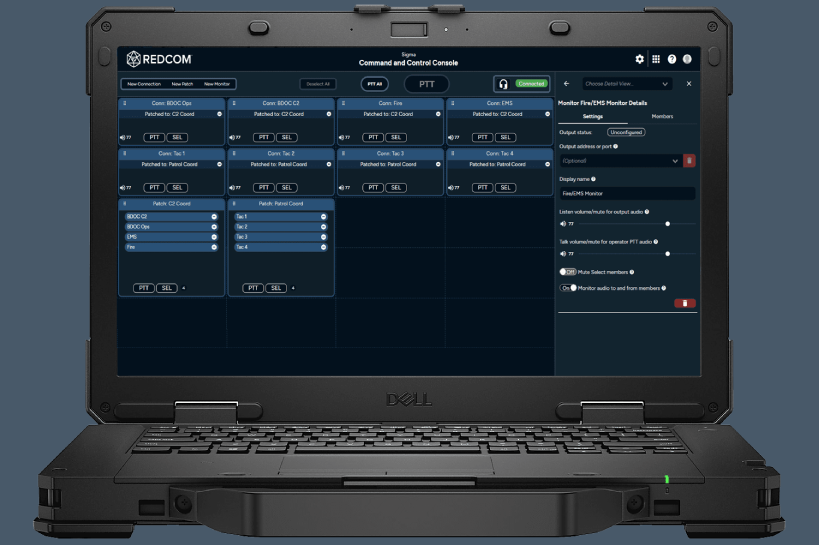Toggle Monitor audio to and from members
The image size is (819, 545).
coord(567,288)
